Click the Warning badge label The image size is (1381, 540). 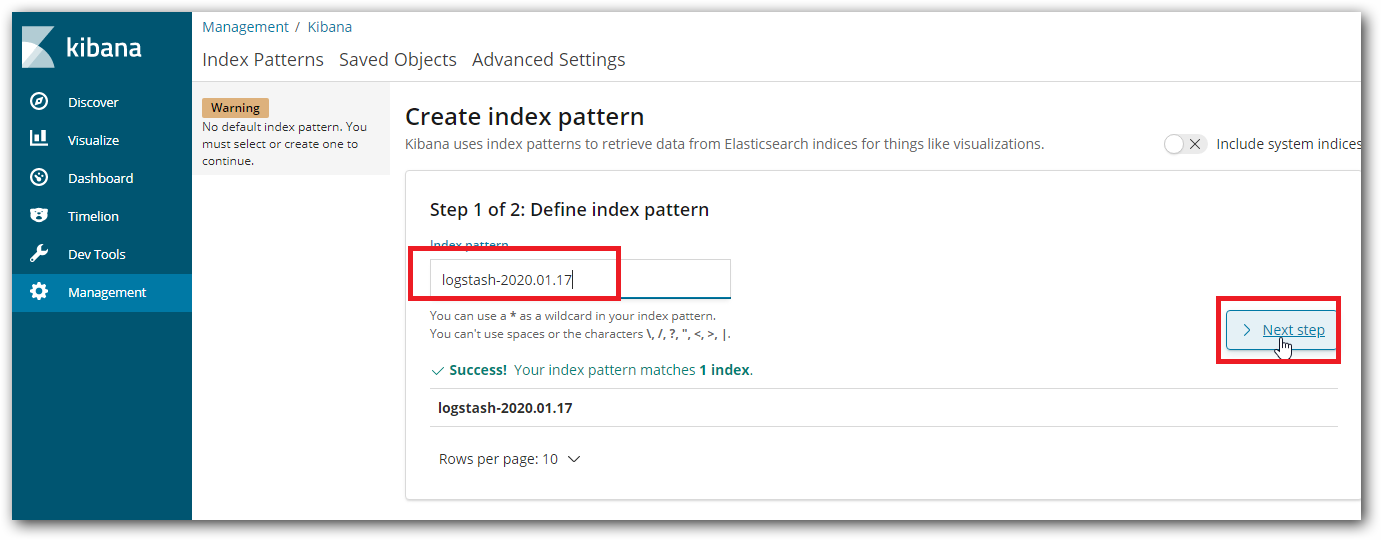(235, 108)
